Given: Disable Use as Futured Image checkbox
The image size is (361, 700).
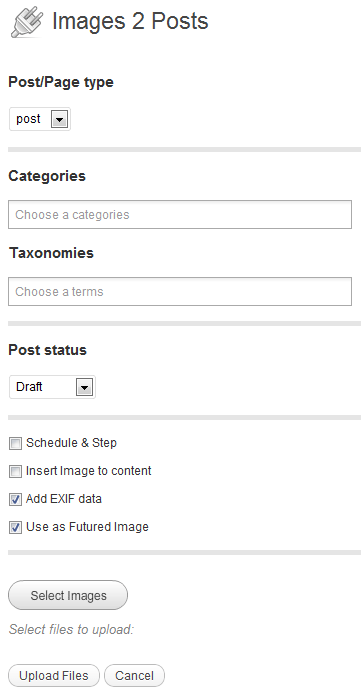Looking at the screenshot, I should coord(16,528).
